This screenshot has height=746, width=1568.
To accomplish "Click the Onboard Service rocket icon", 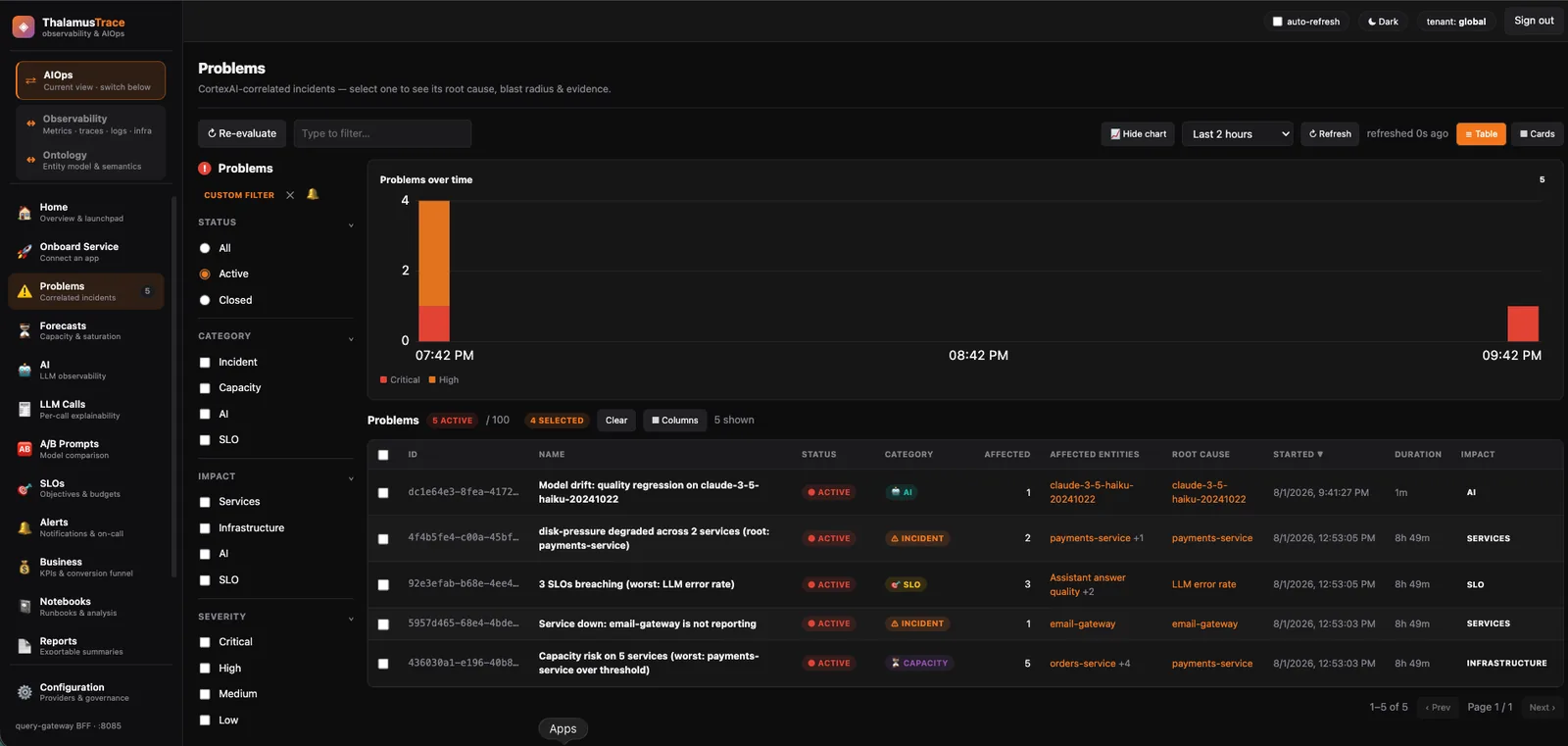I will [24, 252].
